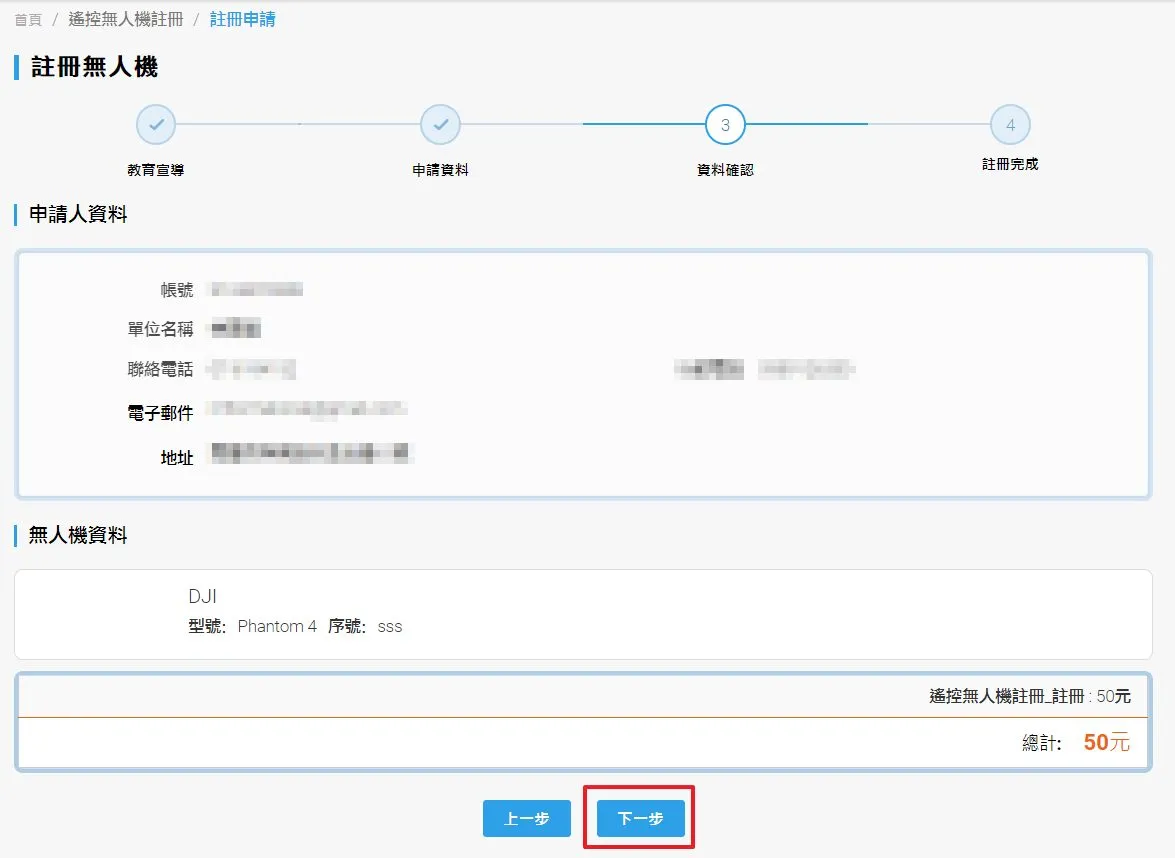The height and width of the screenshot is (858, 1175).
Task: Select the 申請資料 completed step checkmark
Action: pyautogui.click(x=441, y=124)
